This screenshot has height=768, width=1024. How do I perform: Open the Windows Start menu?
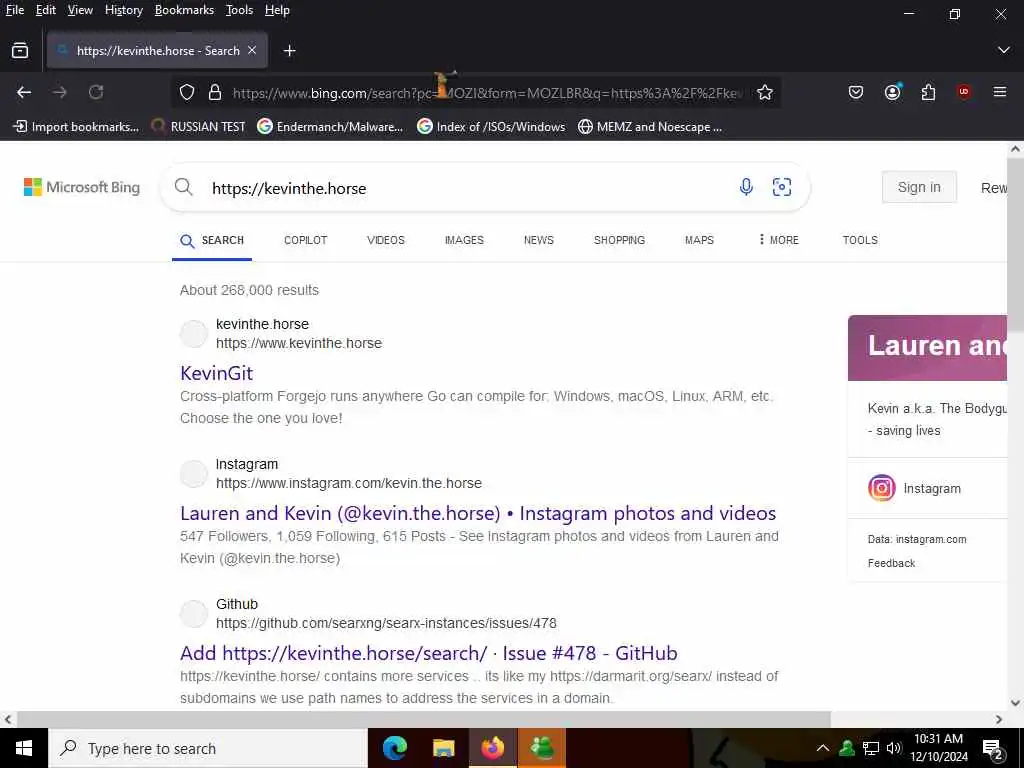pos(24,748)
